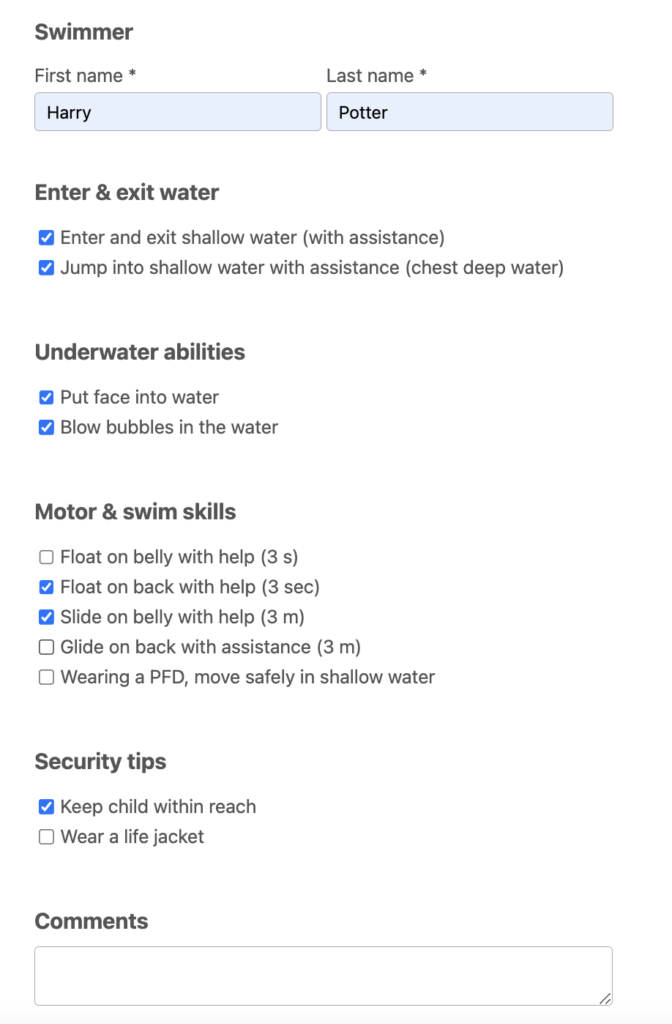The width and height of the screenshot is (672, 1024).
Task: Click the First name input field
Action: coord(177,112)
